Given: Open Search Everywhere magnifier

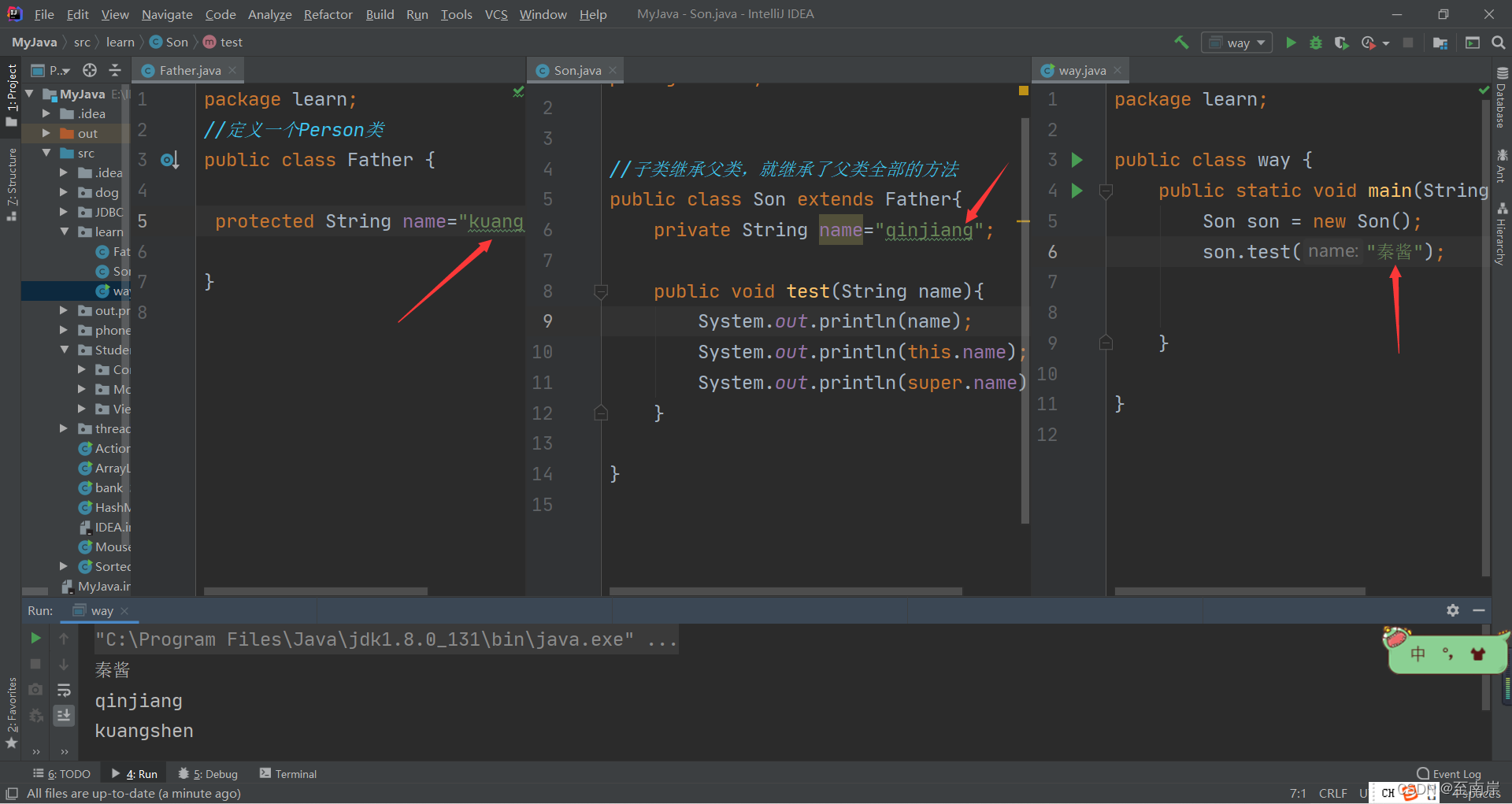Looking at the screenshot, I should [1498, 43].
